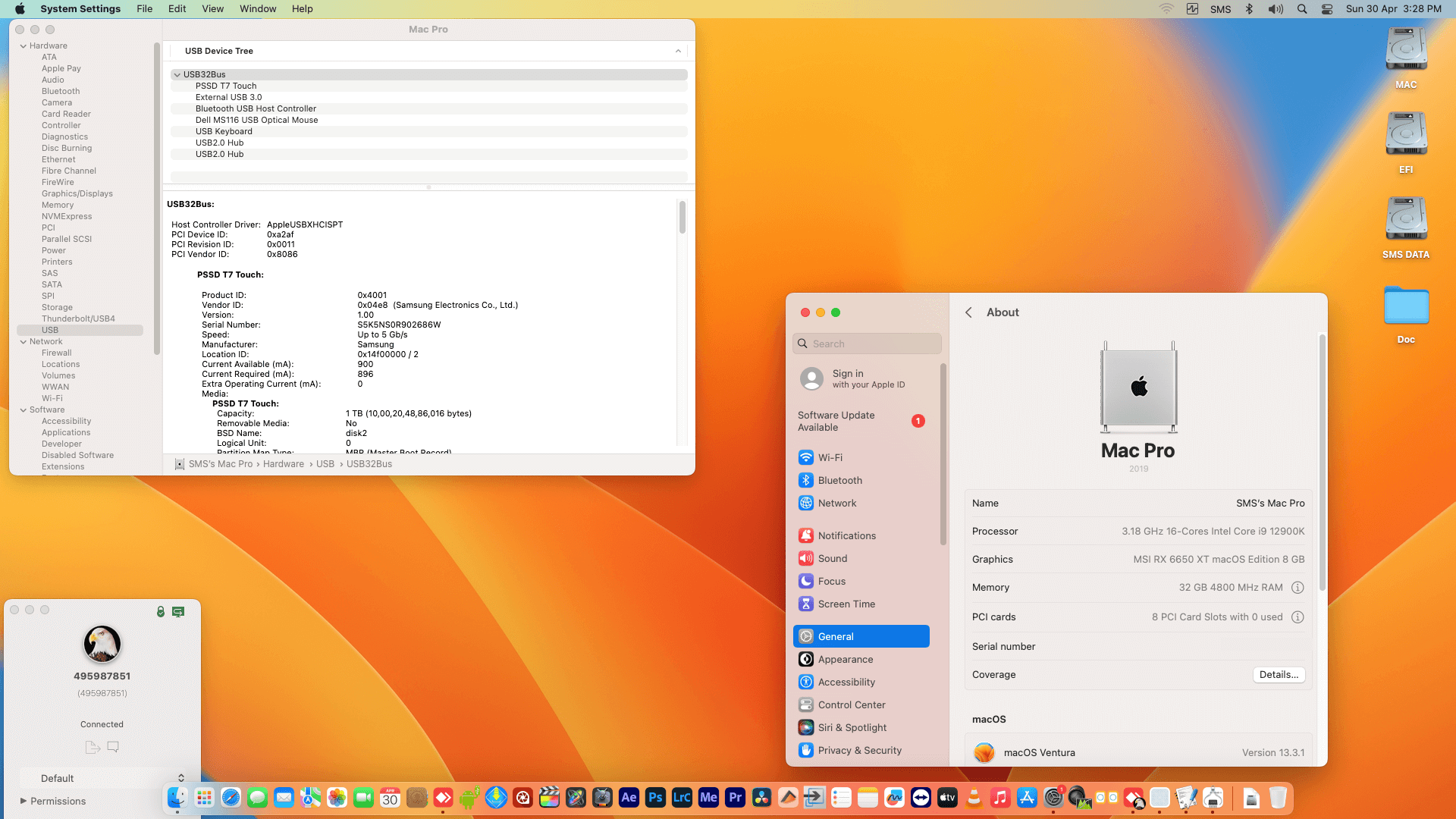
Task: Open the Window menu
Action: 258,9
